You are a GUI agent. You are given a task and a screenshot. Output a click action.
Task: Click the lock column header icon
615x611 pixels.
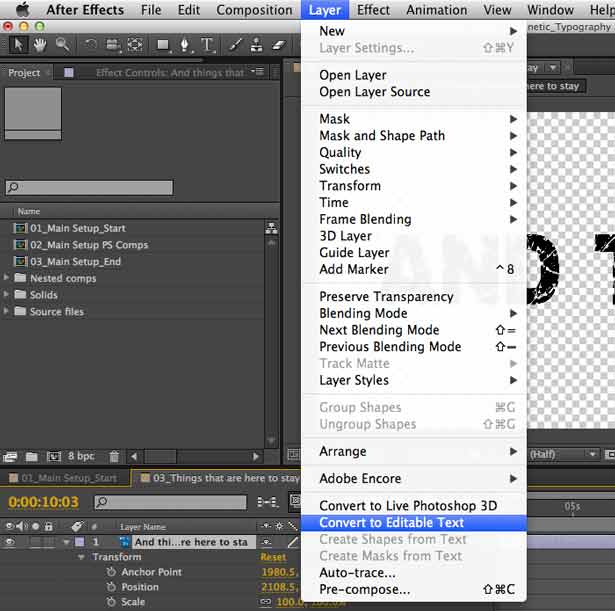[x=49, y=526]
